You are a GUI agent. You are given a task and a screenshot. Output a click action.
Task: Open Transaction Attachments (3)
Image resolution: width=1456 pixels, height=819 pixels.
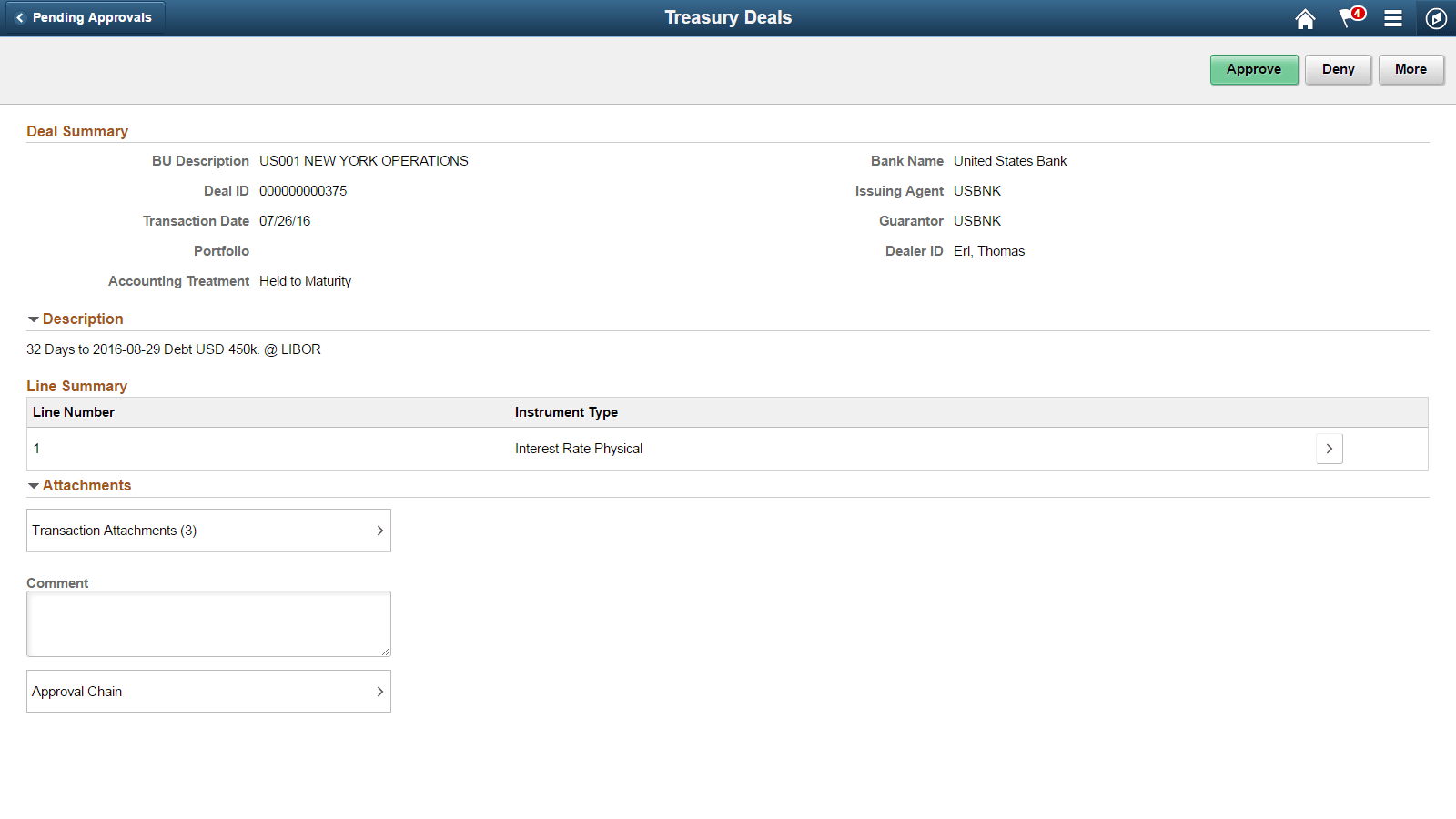[208, 531]
